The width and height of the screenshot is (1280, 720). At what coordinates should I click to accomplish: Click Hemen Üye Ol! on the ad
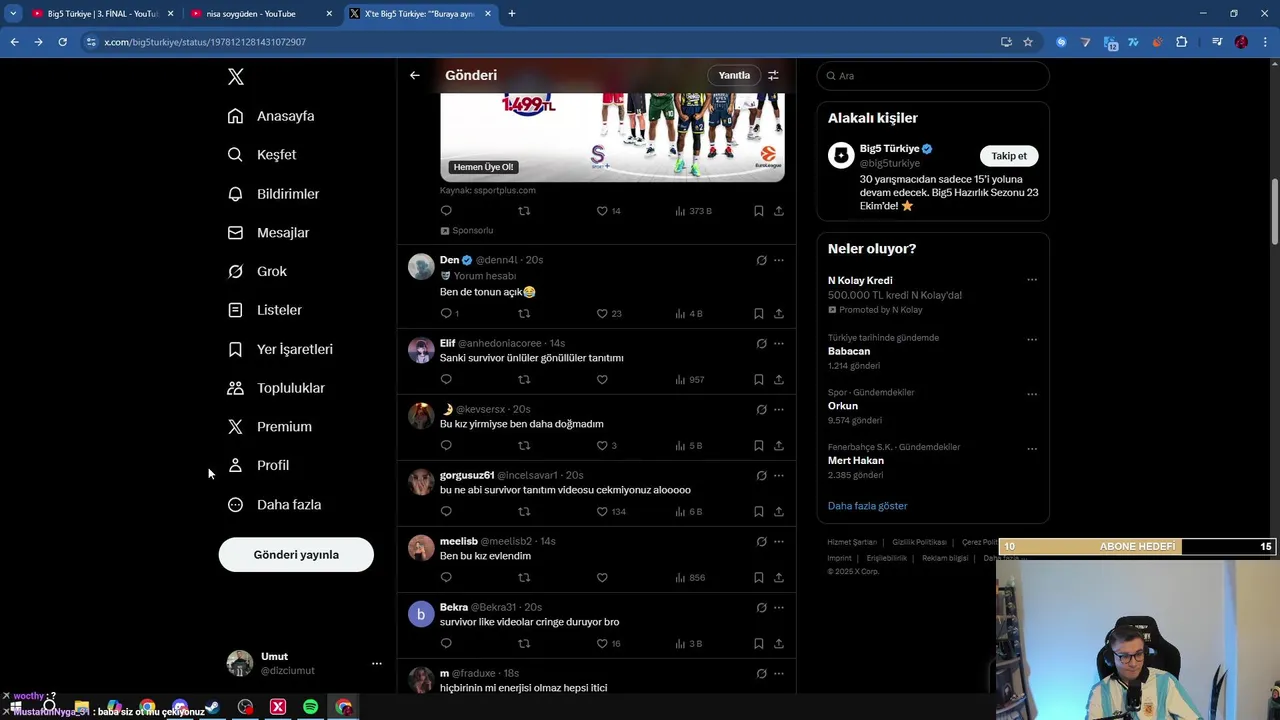coord(483,167)
